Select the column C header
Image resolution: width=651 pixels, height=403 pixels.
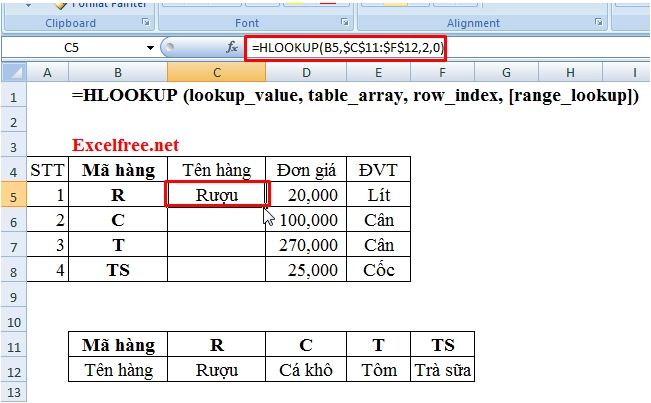point(217,73)
